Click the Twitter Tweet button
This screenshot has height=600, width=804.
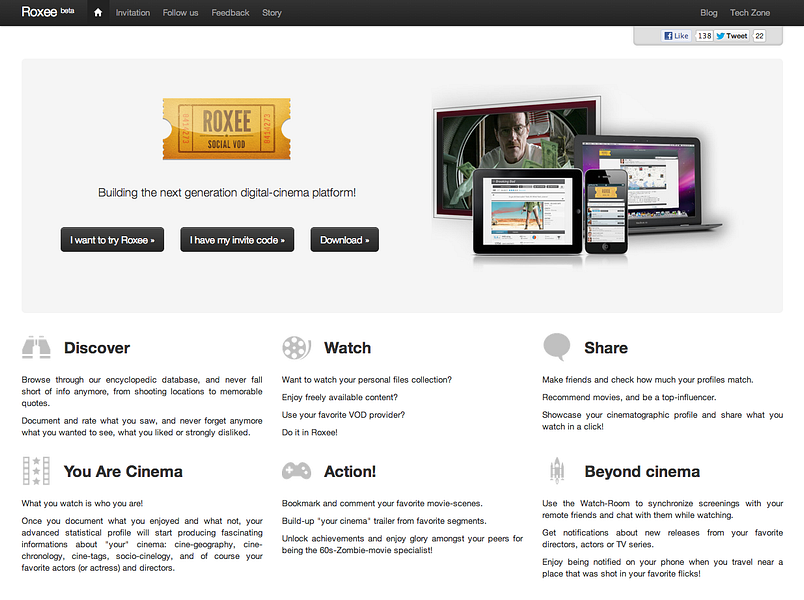732,36
